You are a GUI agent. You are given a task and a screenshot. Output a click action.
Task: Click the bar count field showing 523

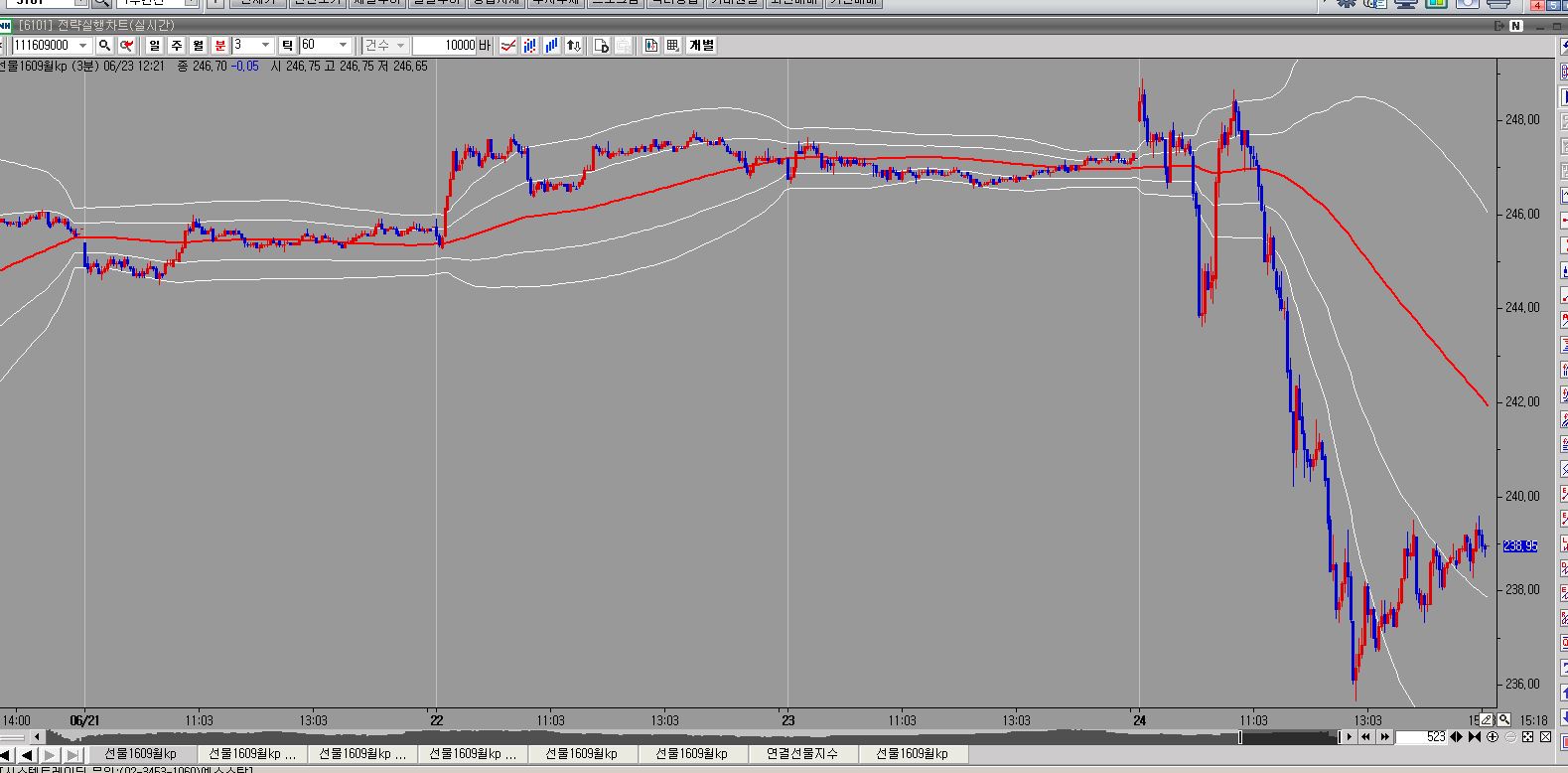pos(1421,737)
